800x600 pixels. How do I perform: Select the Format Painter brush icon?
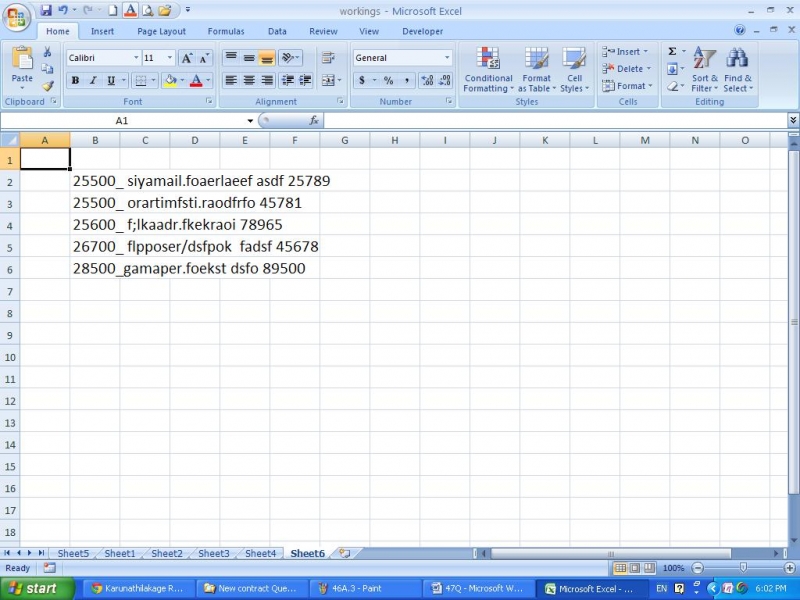coord(48,87)
